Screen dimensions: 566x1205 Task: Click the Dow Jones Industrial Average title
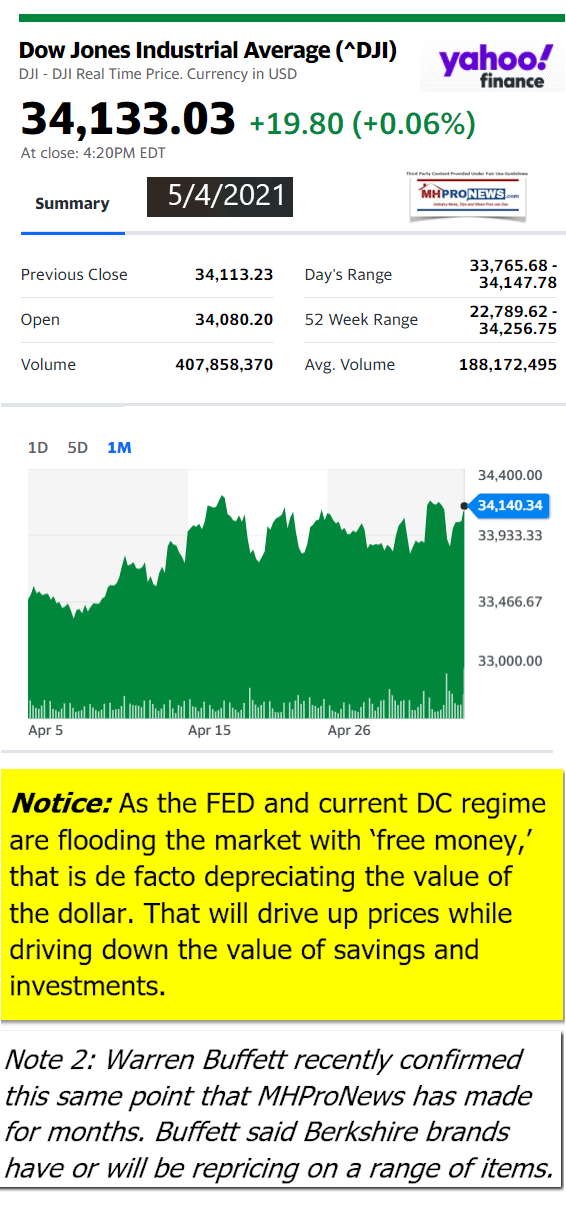click(x=208, y=51)
